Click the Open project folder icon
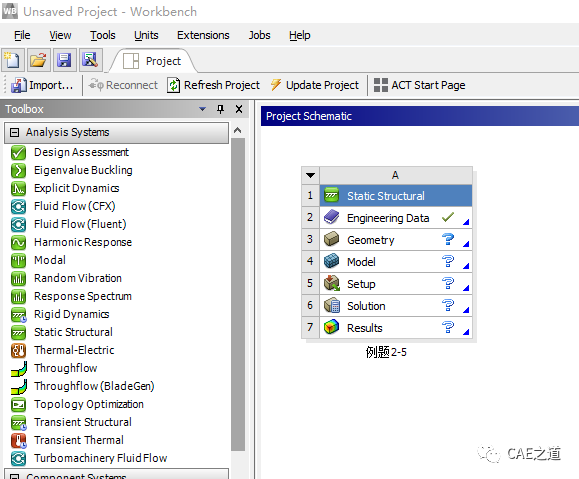579x479 pixels. pos(38,59)
